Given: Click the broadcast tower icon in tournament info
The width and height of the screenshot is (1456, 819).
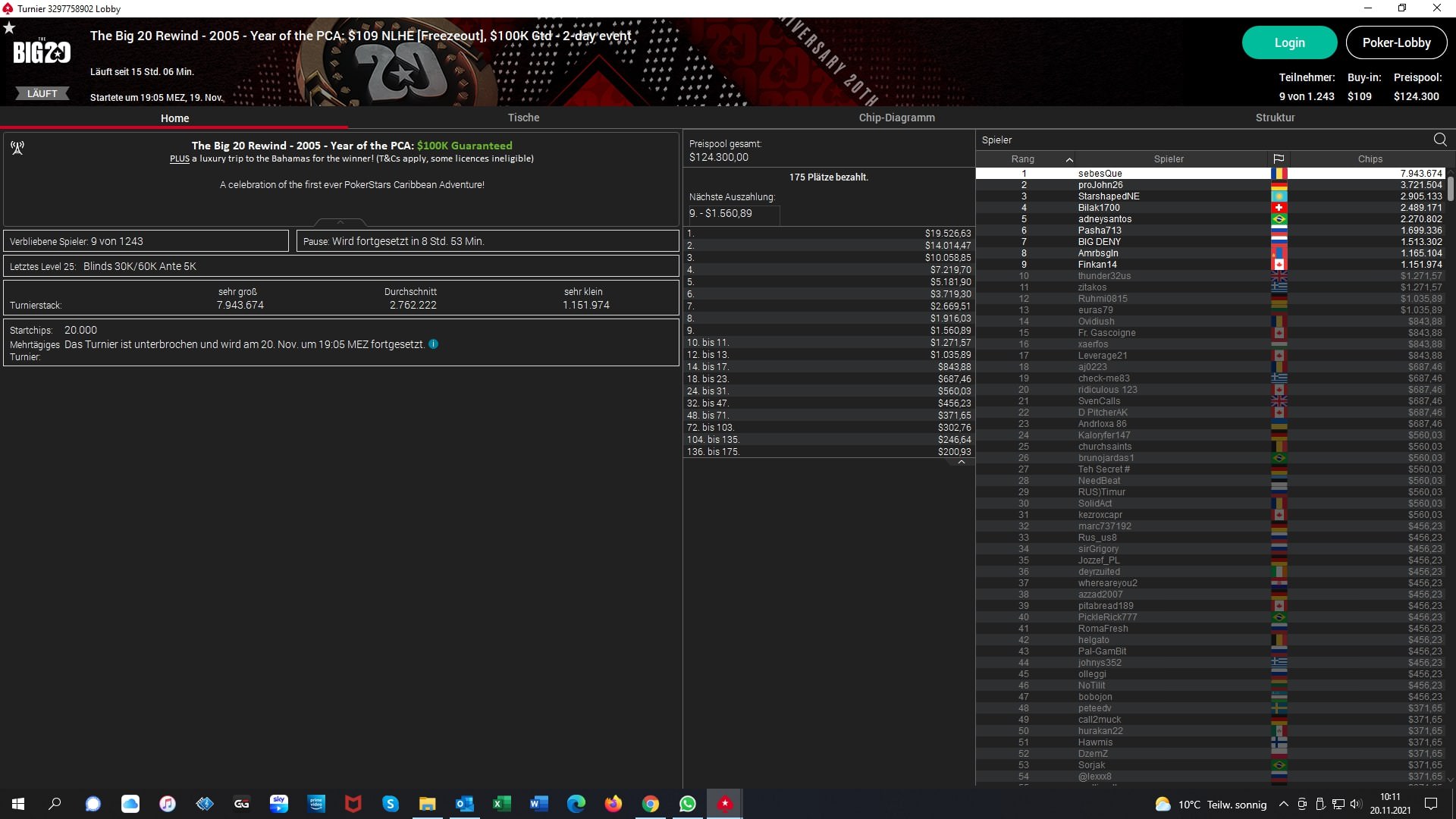Looking at the screenshot, I should (17, 148).
